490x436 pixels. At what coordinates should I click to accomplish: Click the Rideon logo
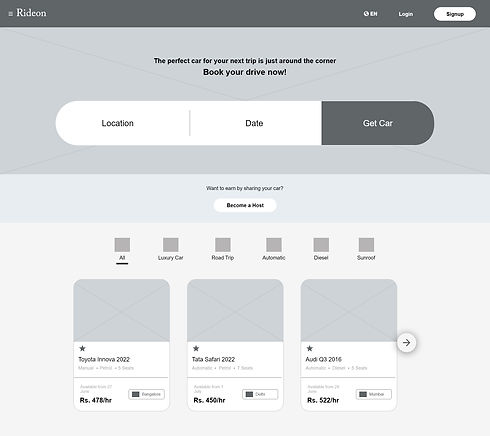pyautogui.click(x=31, y=13)
